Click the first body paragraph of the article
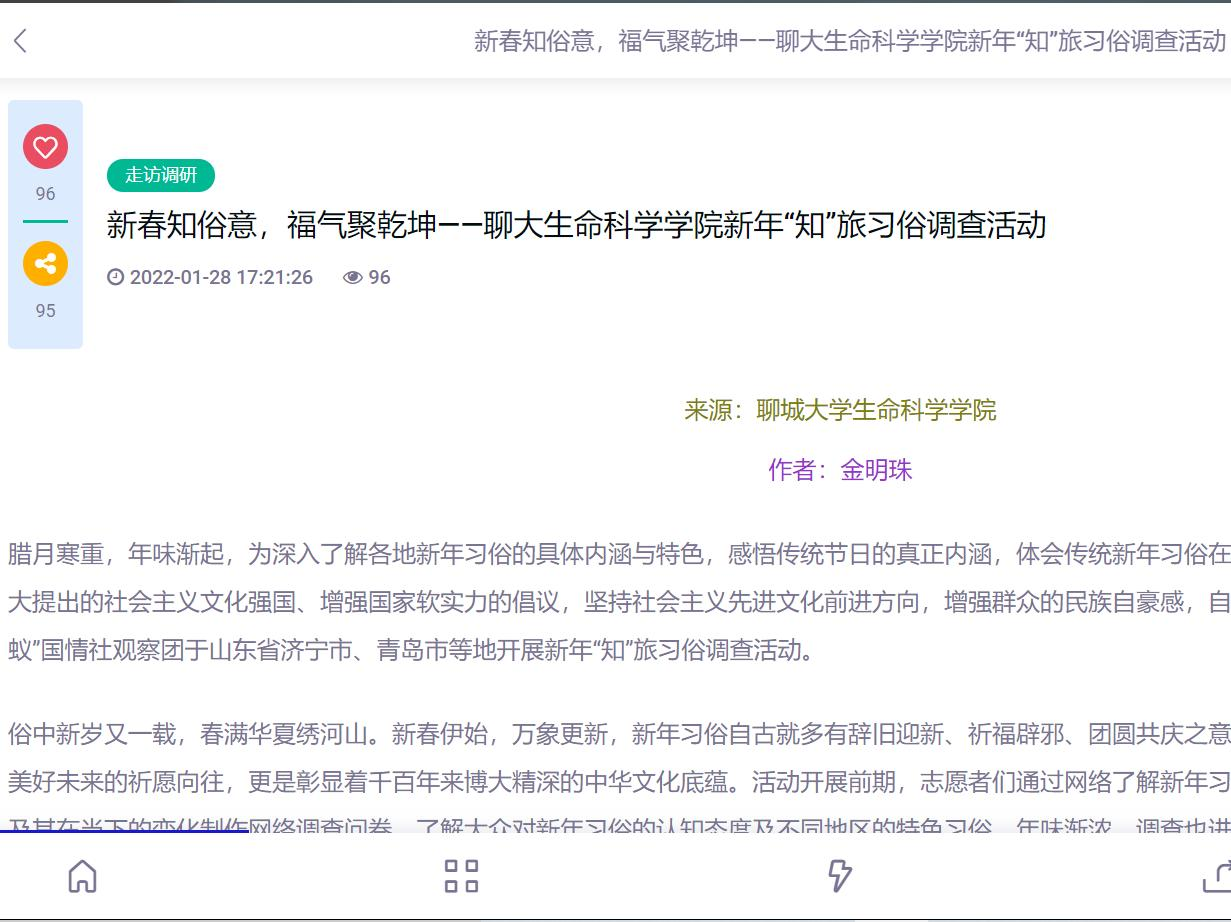This screenshot has height=922, width=1231. [x=600, y=597]
